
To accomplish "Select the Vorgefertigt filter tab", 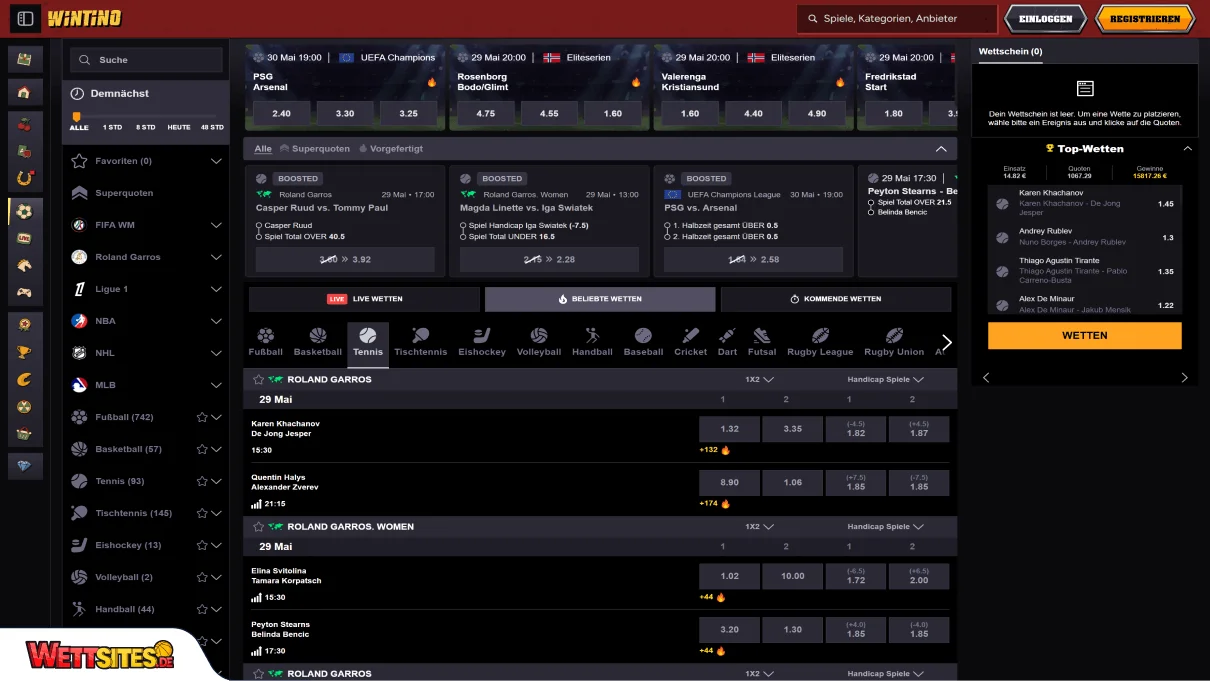I will (390, 149).
